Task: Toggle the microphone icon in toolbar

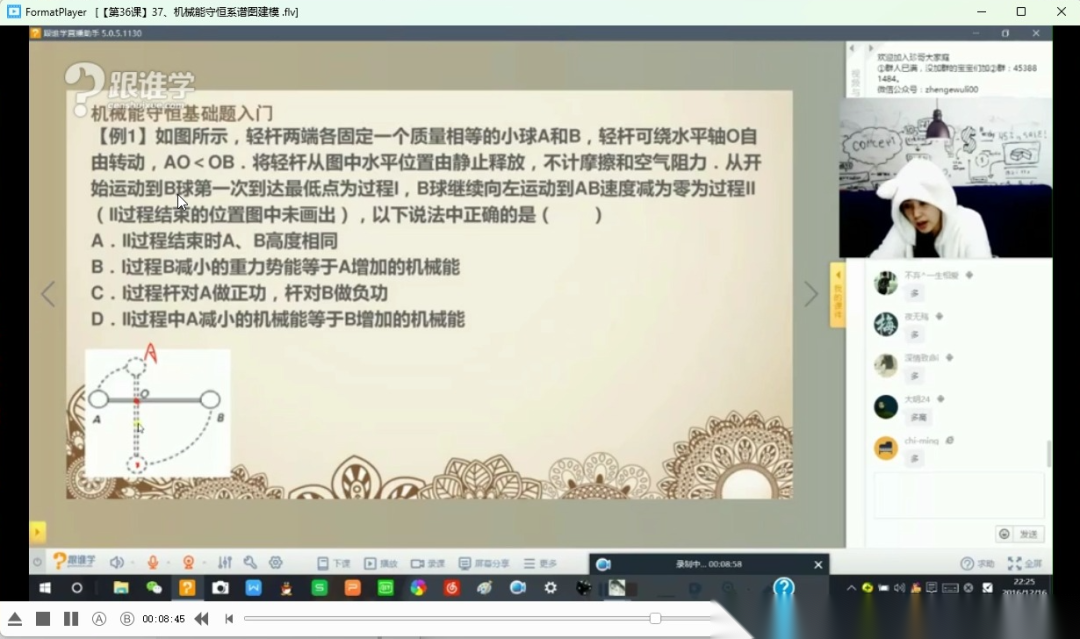Action: click(153, 563)
